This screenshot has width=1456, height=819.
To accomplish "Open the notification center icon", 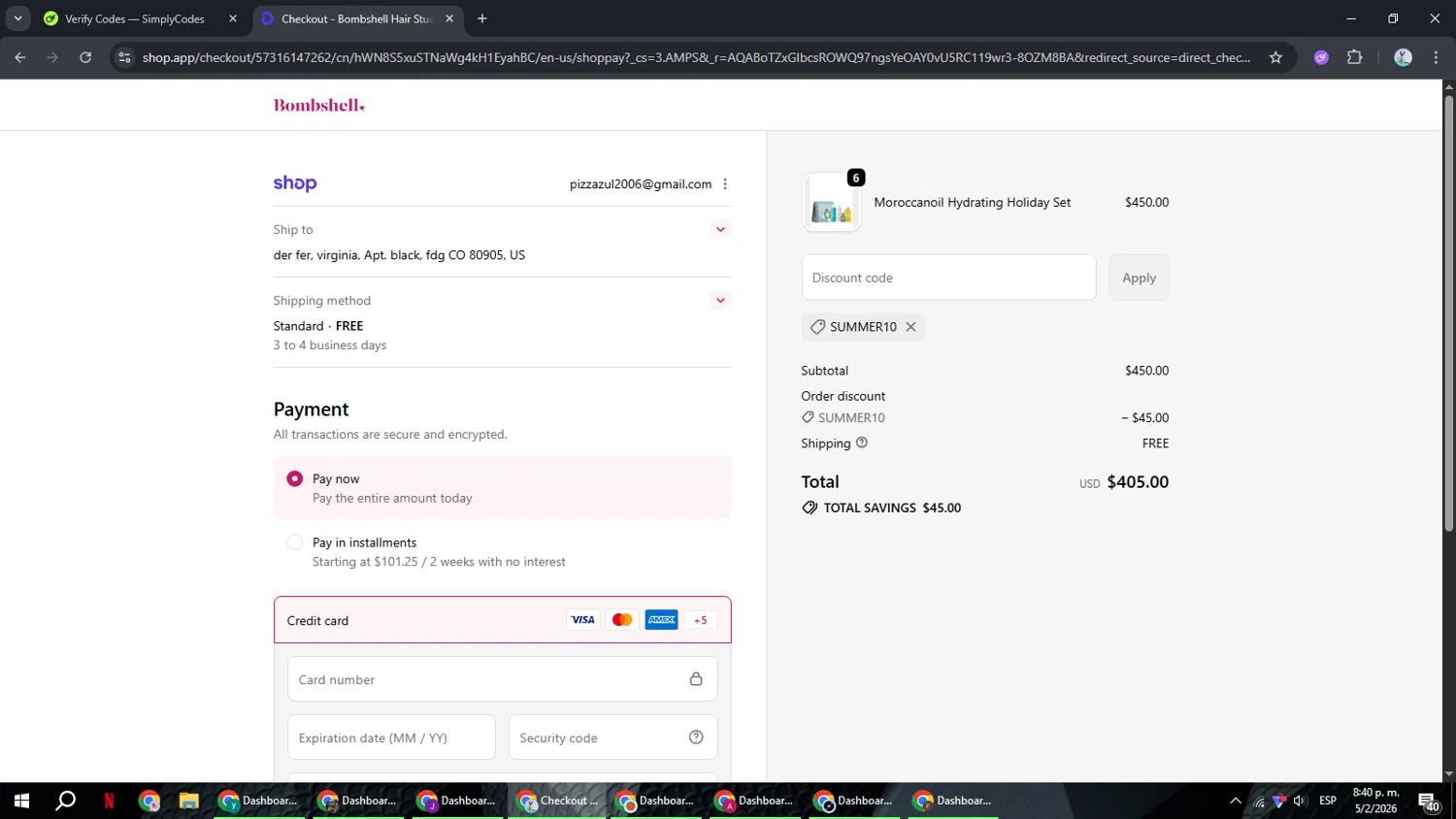I will pos(1429,802).
